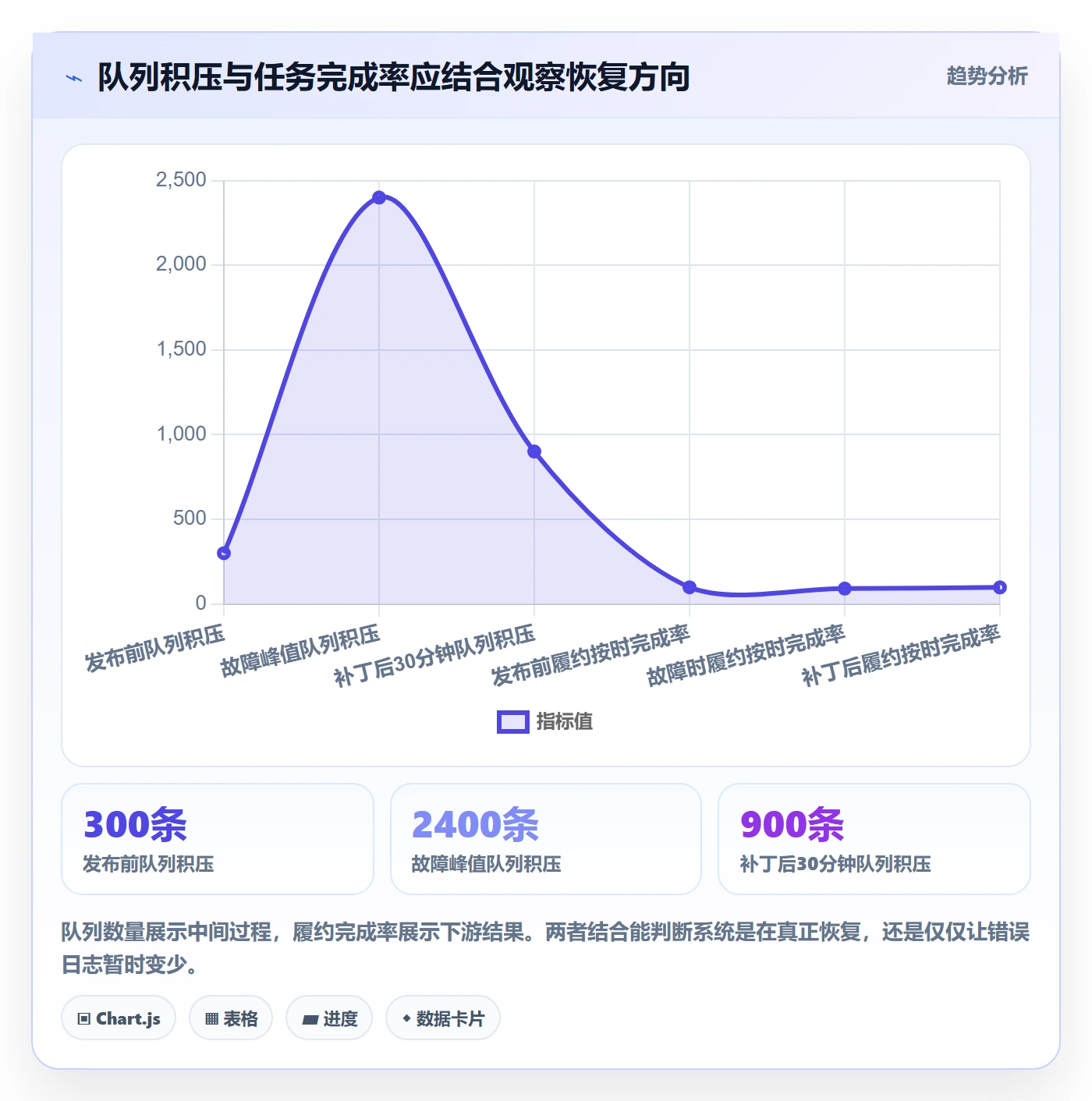Click the description paragraph starting 队列数量展示中间过程
This screenshot has width=1092, height=1101.
(546, 948)
